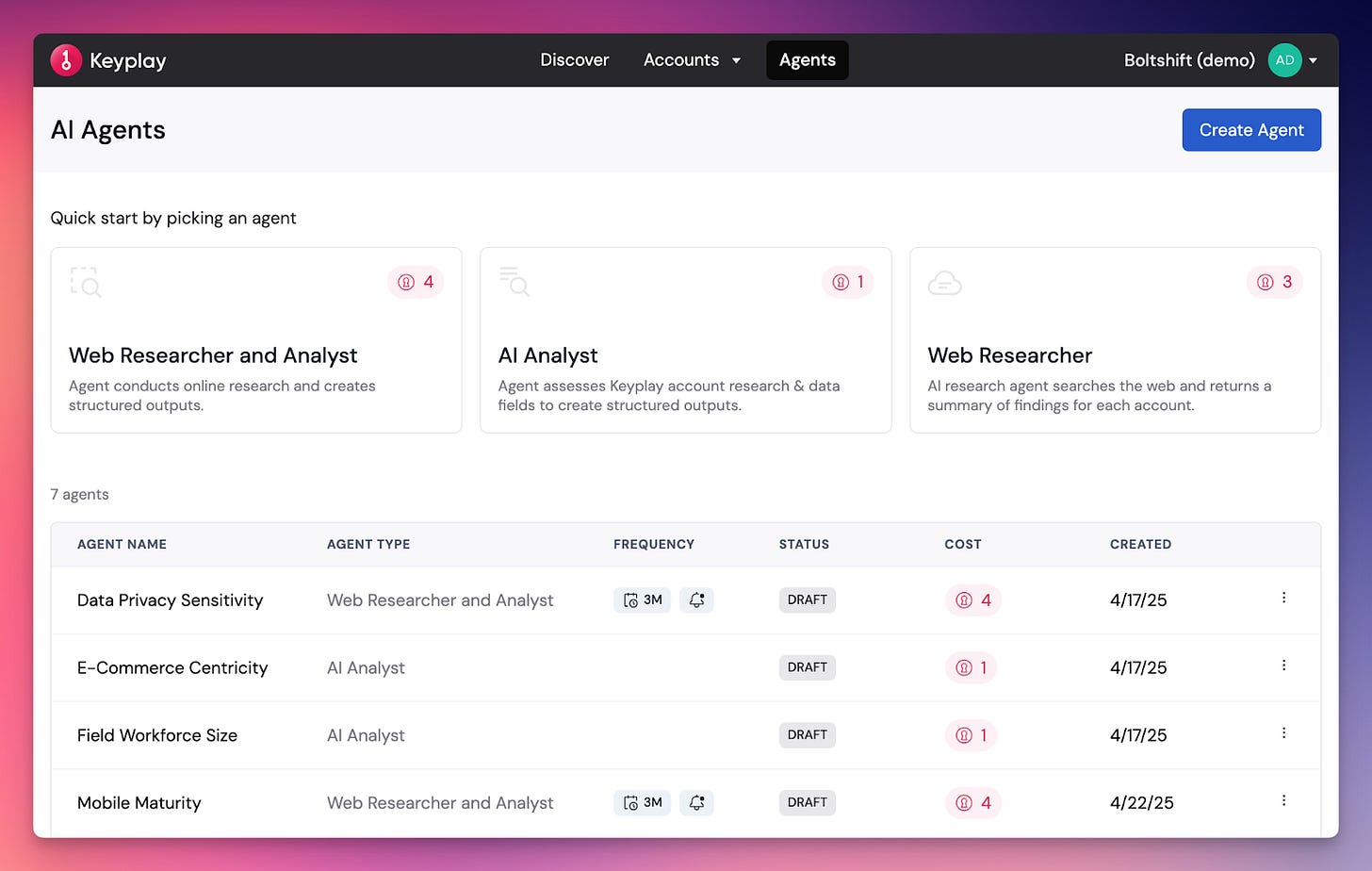1372x871 pixels.
Task: Click the CREATED column header
Action: tap(1140, 545)
